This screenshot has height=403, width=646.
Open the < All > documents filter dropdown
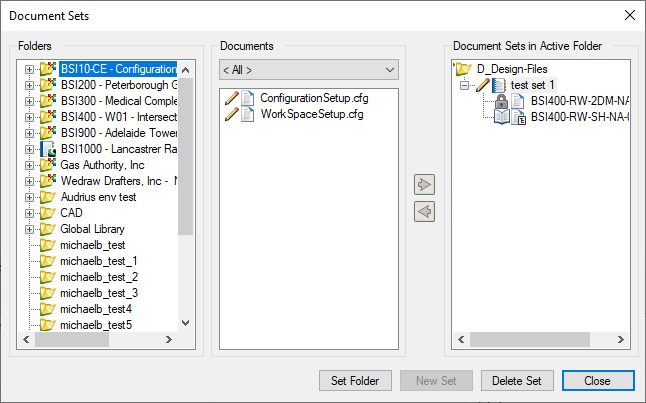[x=308, y=69]
